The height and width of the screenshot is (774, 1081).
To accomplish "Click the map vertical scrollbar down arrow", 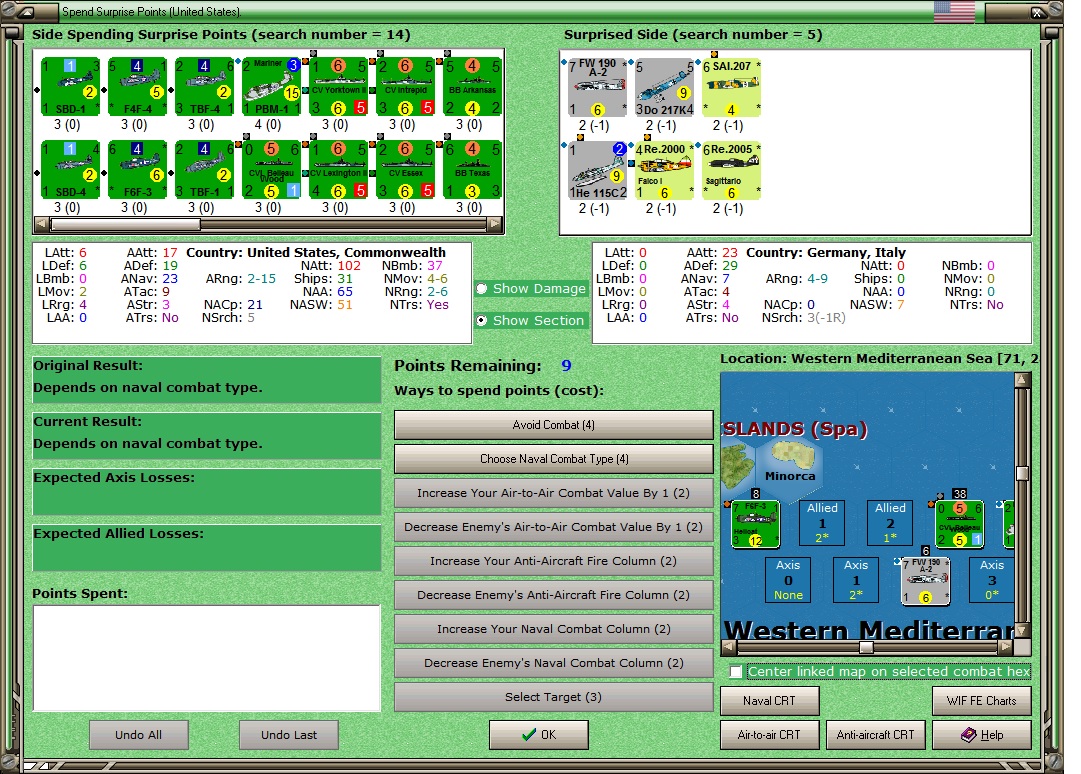I will (x=1022, y=630).
